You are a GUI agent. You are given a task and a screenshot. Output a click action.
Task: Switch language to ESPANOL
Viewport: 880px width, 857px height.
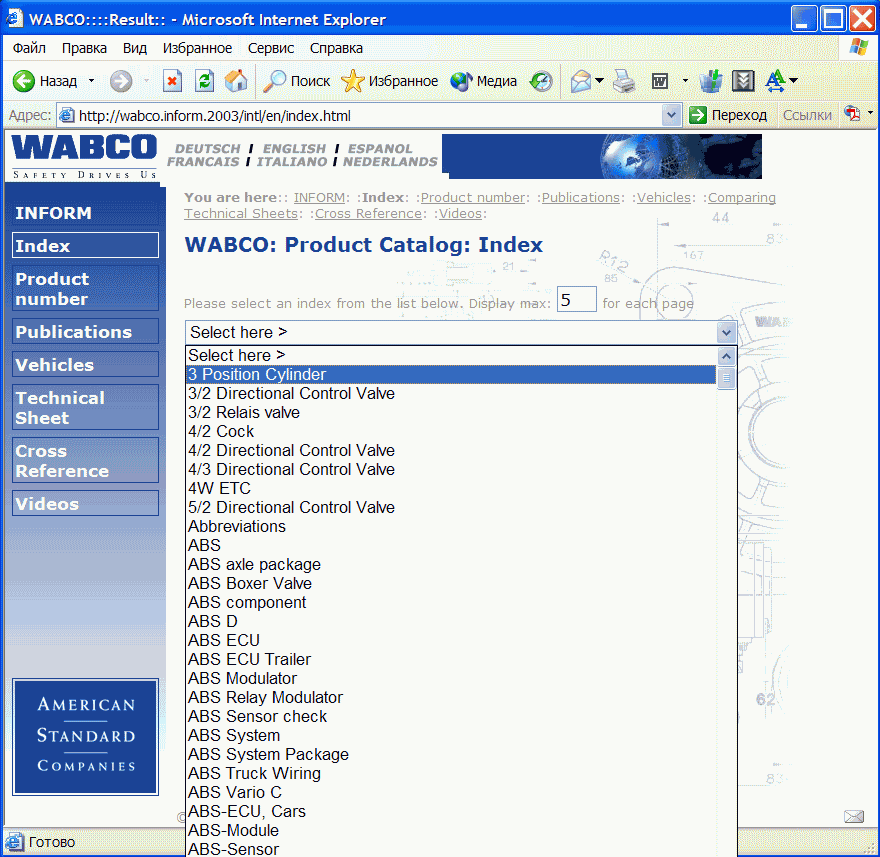[379, 148]
